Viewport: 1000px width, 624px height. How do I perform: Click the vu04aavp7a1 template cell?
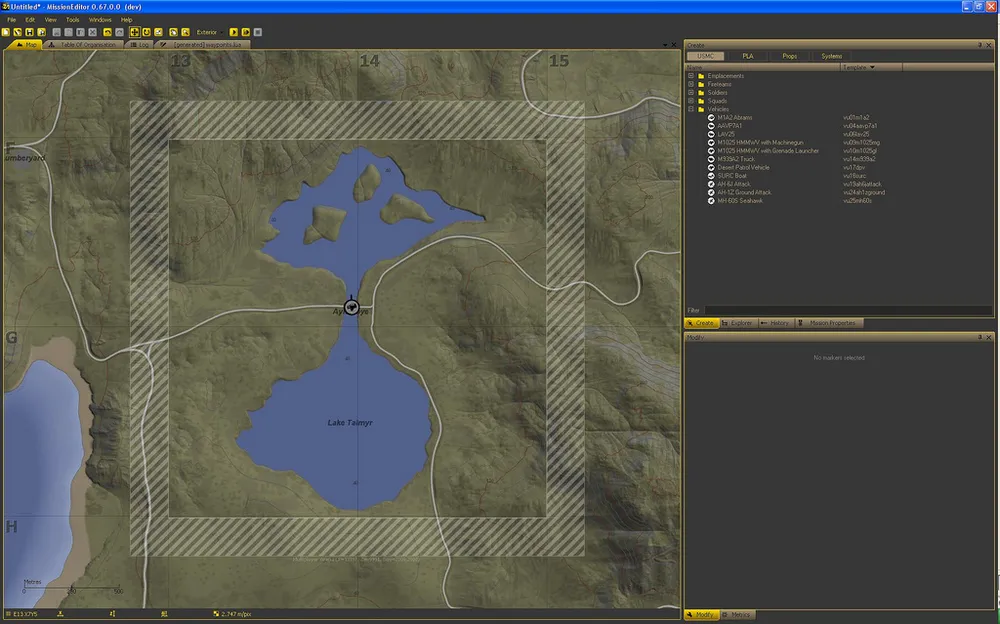point(860,126)
